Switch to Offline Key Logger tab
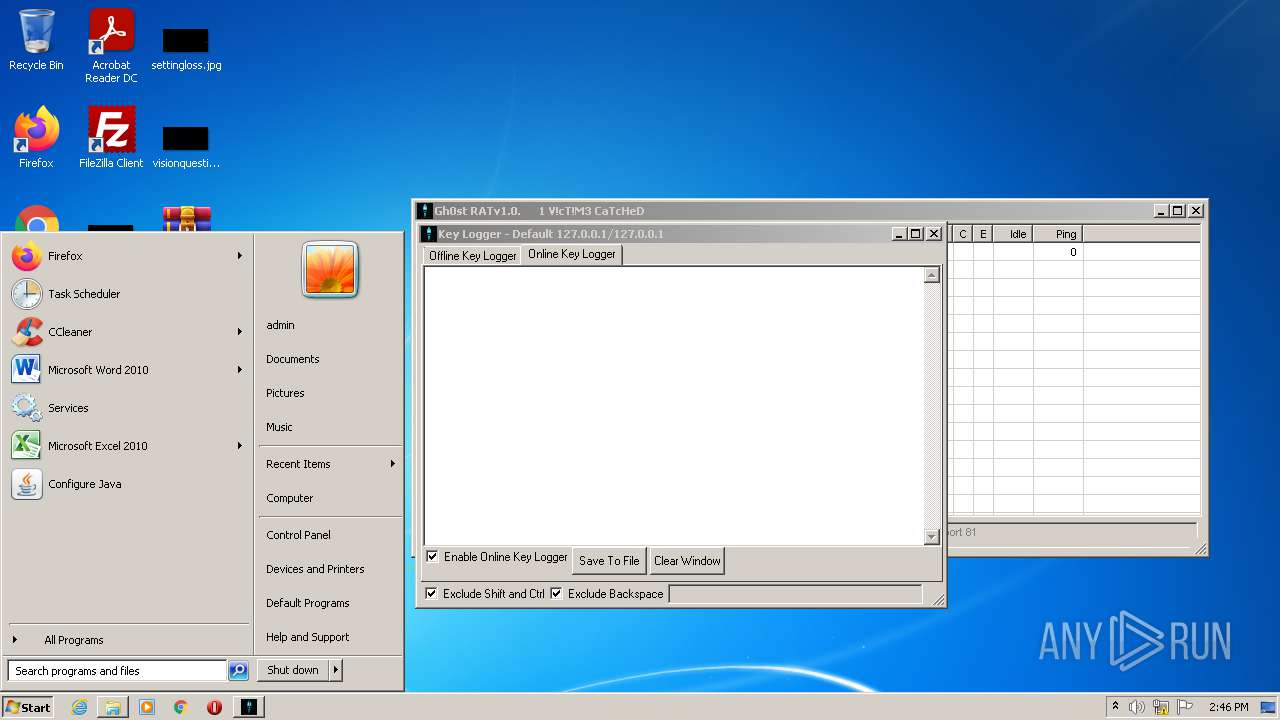Screen dimensions: 1280x720 [472, 256]
